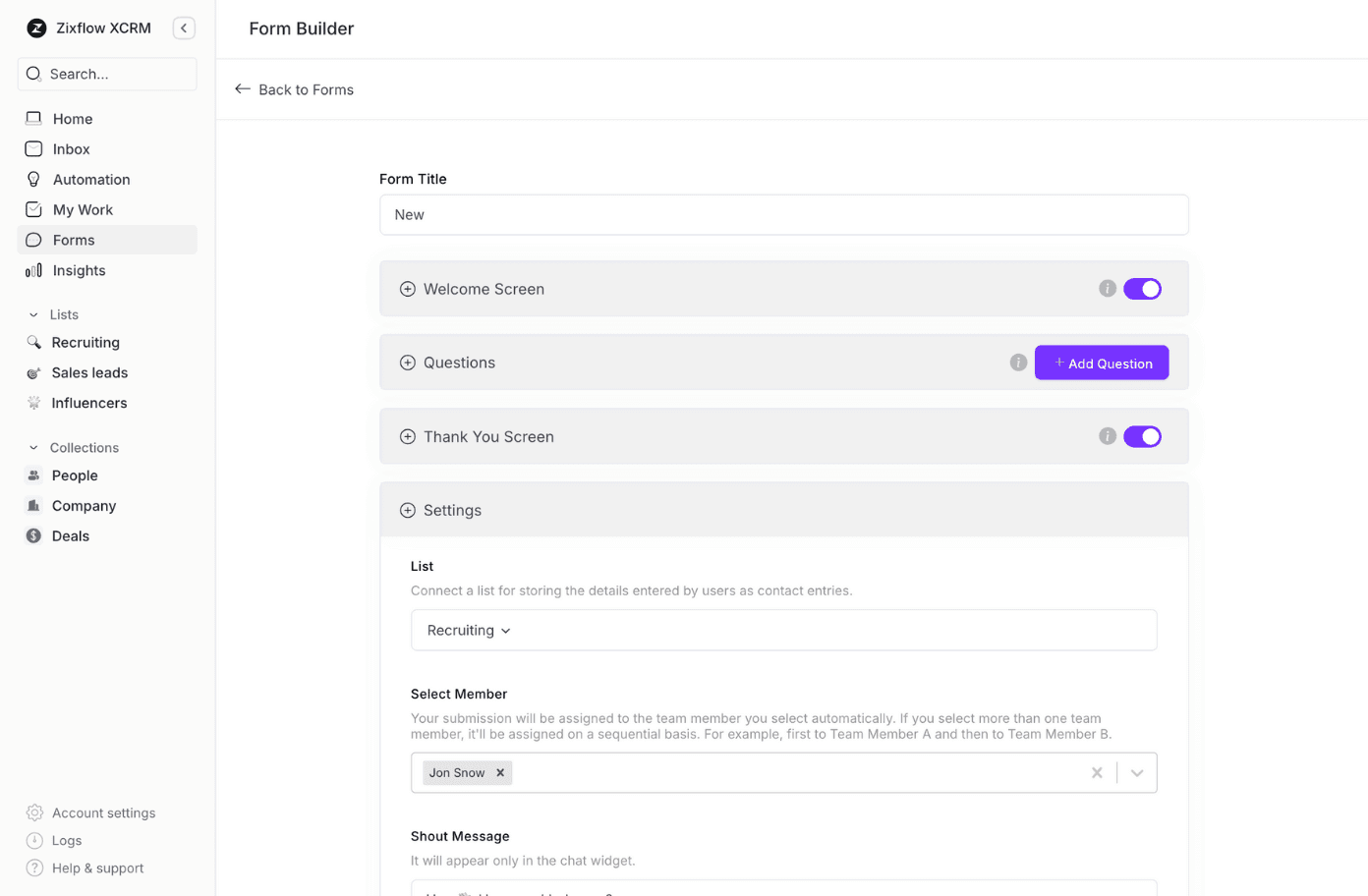Collapse the sidebar with the chevron button
1368x896 pixels.
(x=184, y=28)
